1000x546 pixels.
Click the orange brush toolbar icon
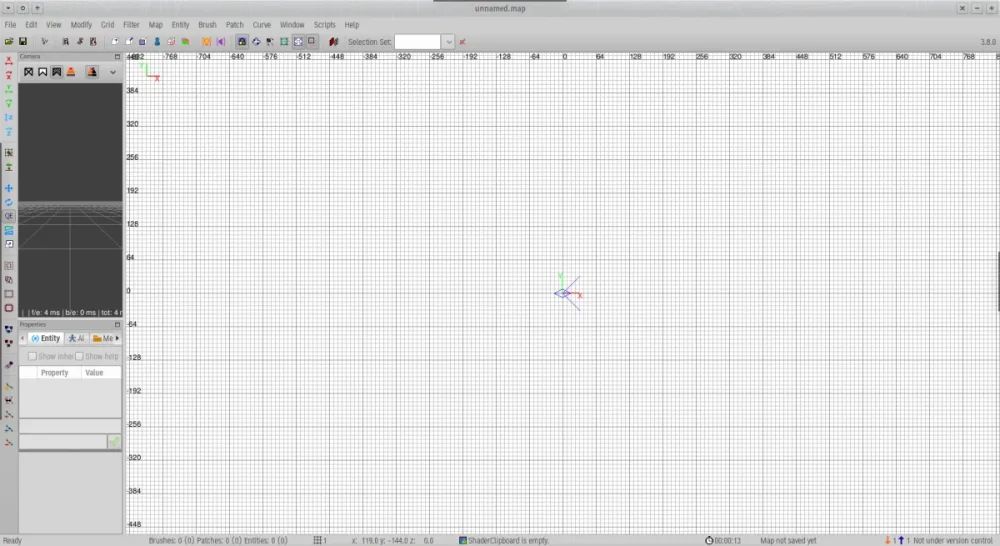pos(207,41)
